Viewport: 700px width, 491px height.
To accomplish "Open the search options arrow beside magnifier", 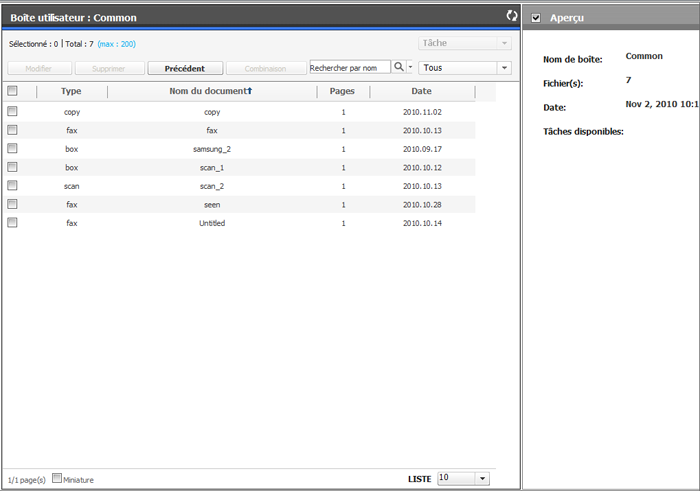I will click(410, 68).
